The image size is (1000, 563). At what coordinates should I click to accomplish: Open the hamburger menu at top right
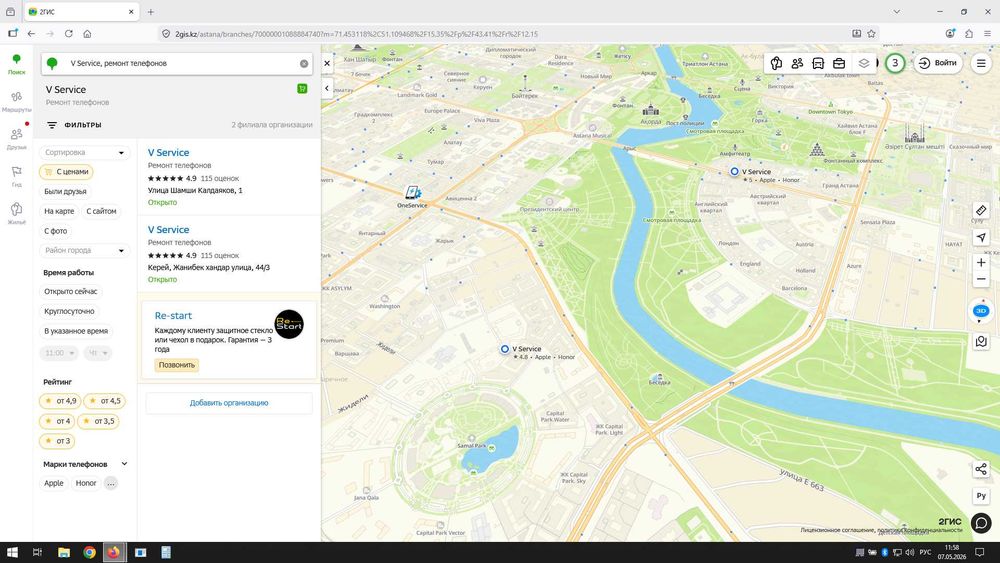[981, 63]
